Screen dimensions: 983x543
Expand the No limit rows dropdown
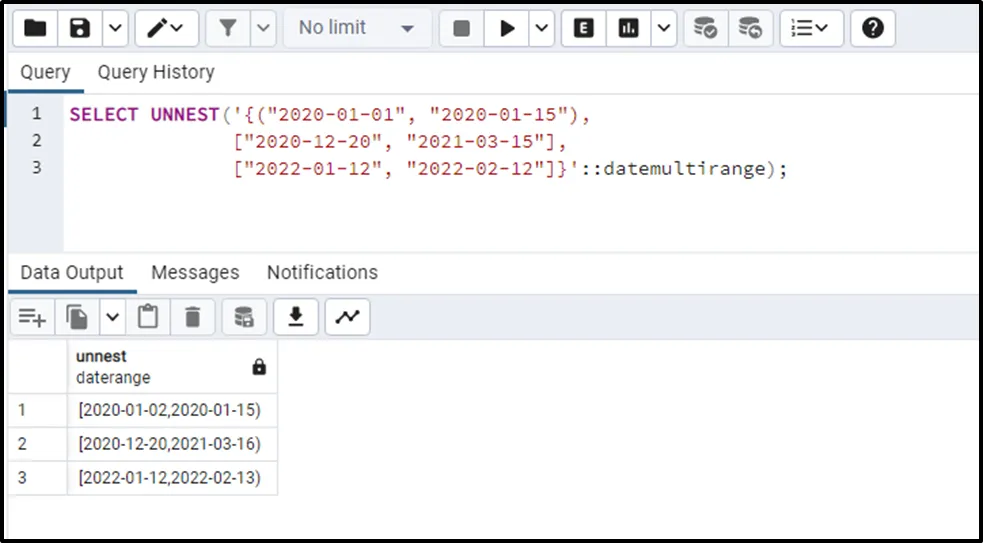[356, 28]
